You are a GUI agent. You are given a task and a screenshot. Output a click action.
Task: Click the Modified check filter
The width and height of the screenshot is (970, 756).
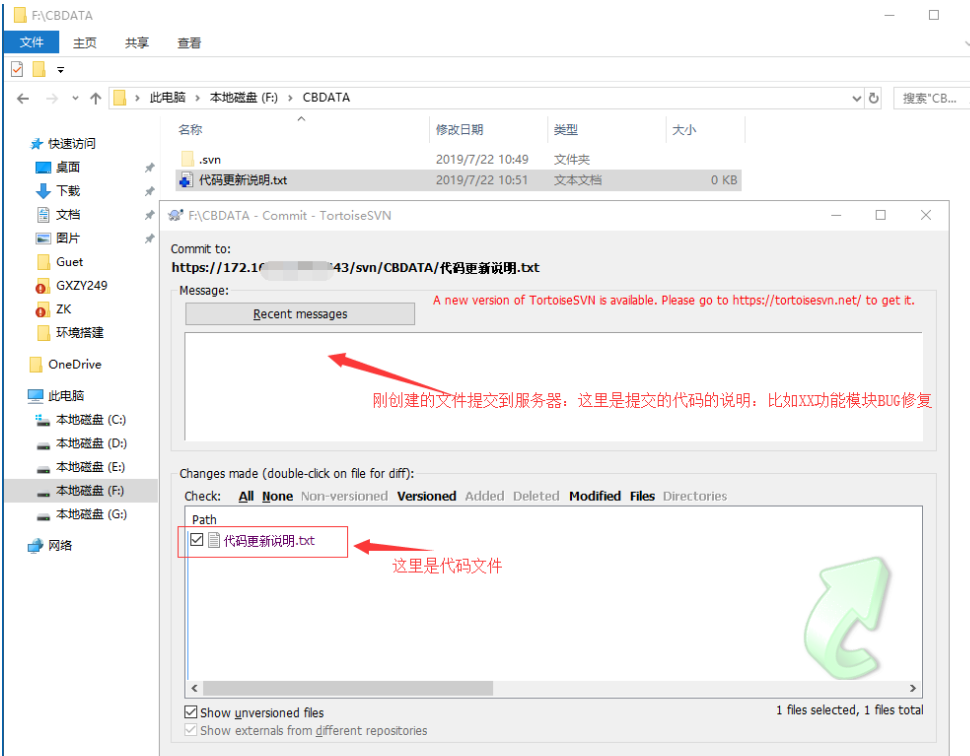pyautogui.click(x=594, y=496)
